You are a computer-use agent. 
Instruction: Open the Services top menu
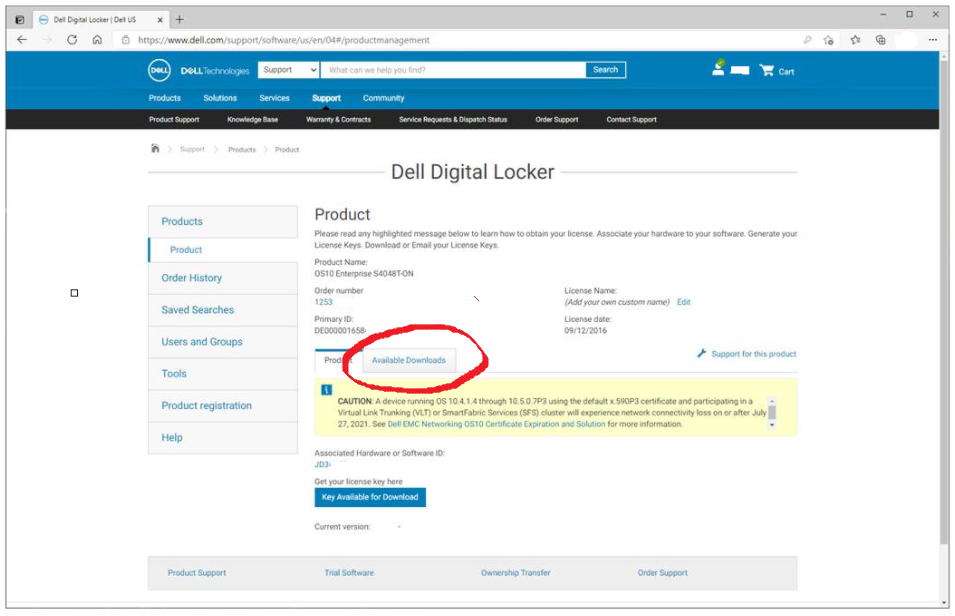pos(274,97)
